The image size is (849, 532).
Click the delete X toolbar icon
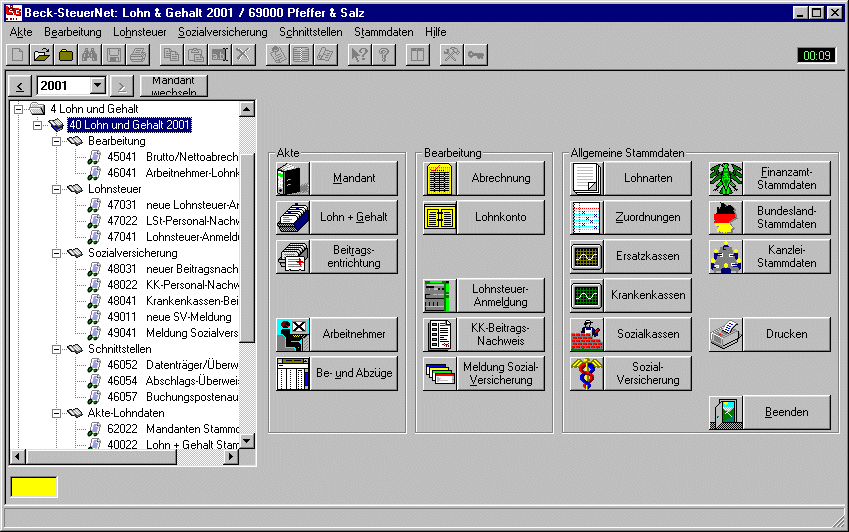(x=243, y=55)
